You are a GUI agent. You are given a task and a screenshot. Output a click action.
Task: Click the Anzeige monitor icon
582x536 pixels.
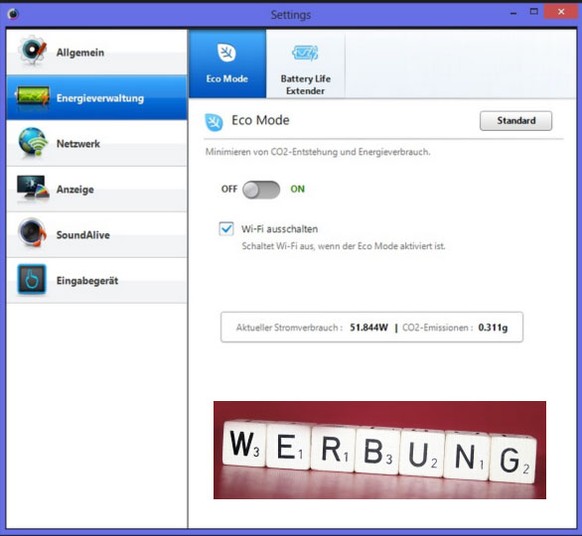point(33,188)
